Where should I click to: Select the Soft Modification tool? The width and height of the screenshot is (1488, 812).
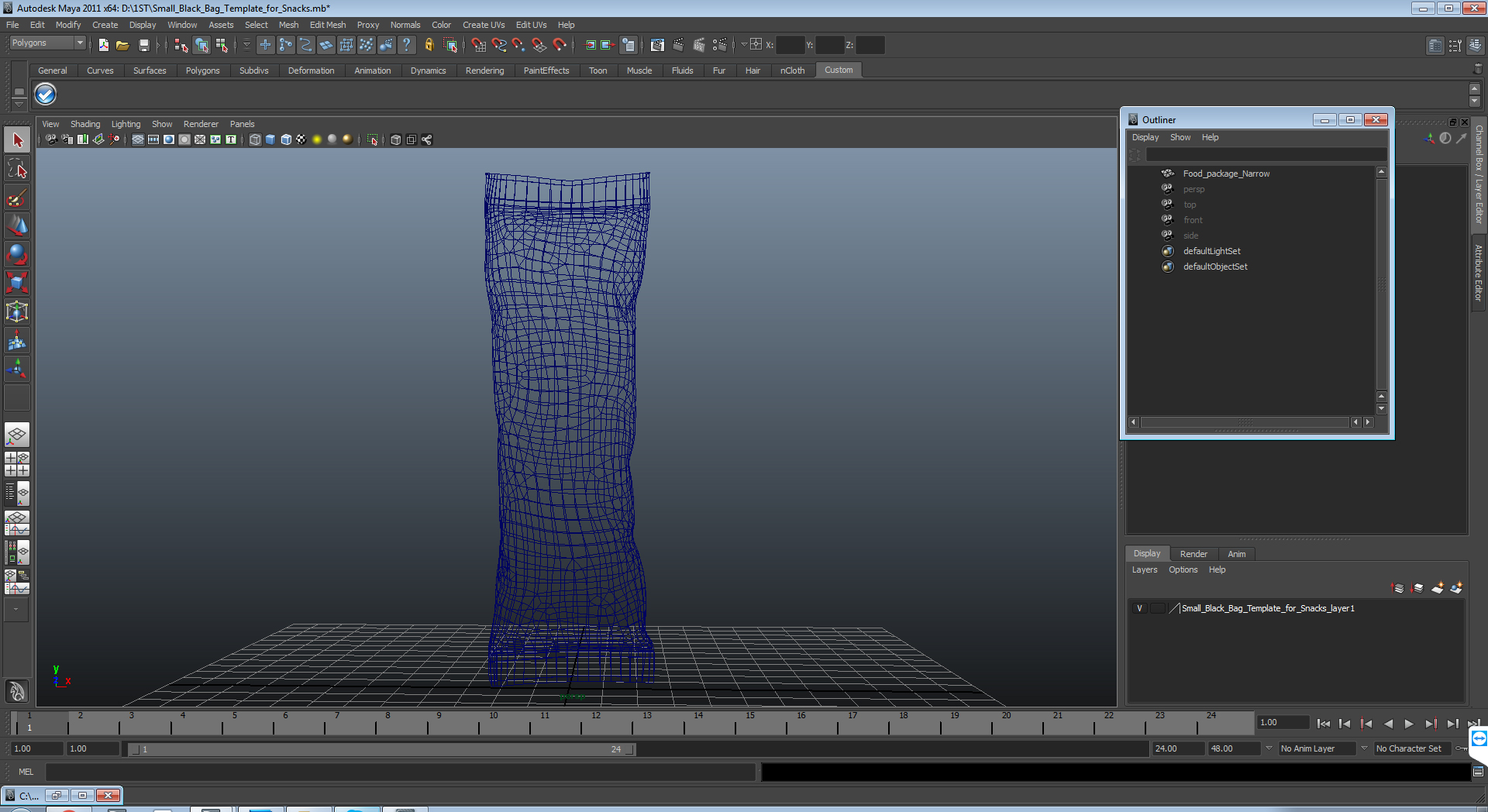pyautogui.click(x=17, y=341)
